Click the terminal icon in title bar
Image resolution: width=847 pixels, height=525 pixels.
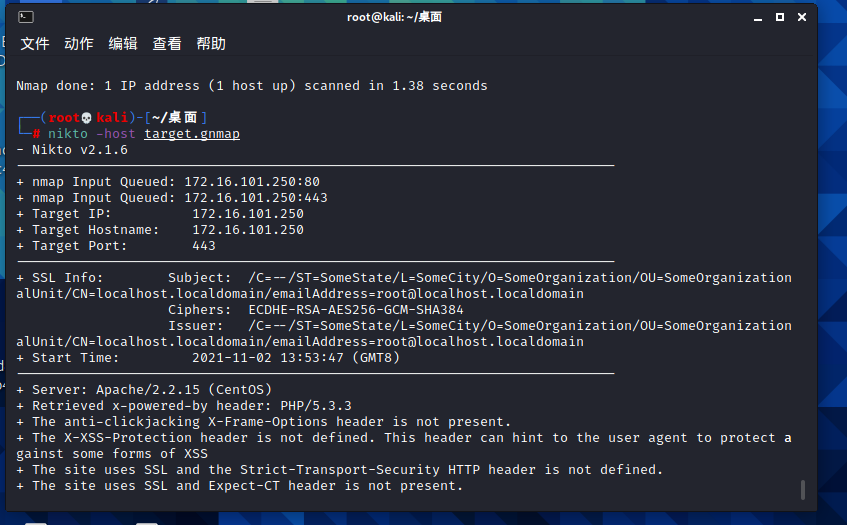click(x=26, y=17)
